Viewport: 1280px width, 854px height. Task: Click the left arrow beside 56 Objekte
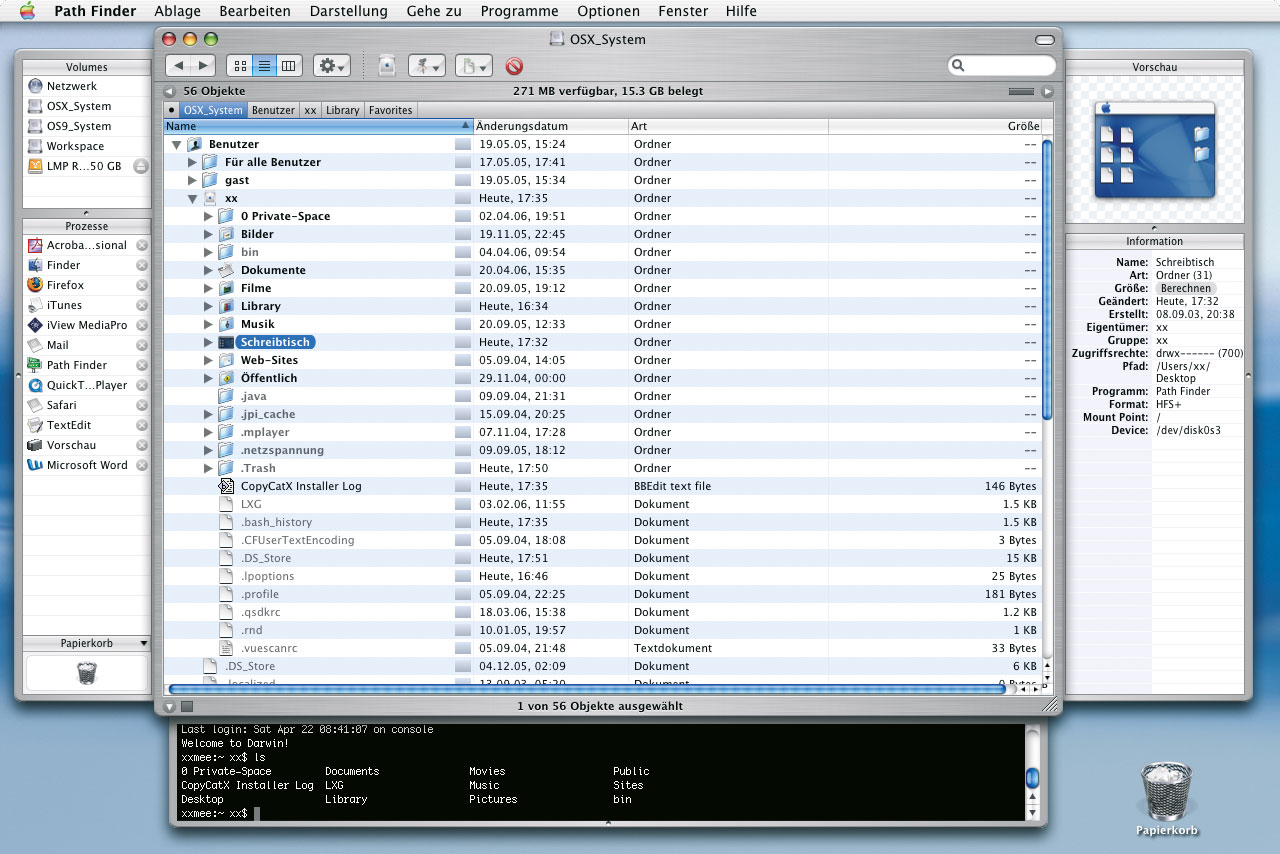point(171,91)
